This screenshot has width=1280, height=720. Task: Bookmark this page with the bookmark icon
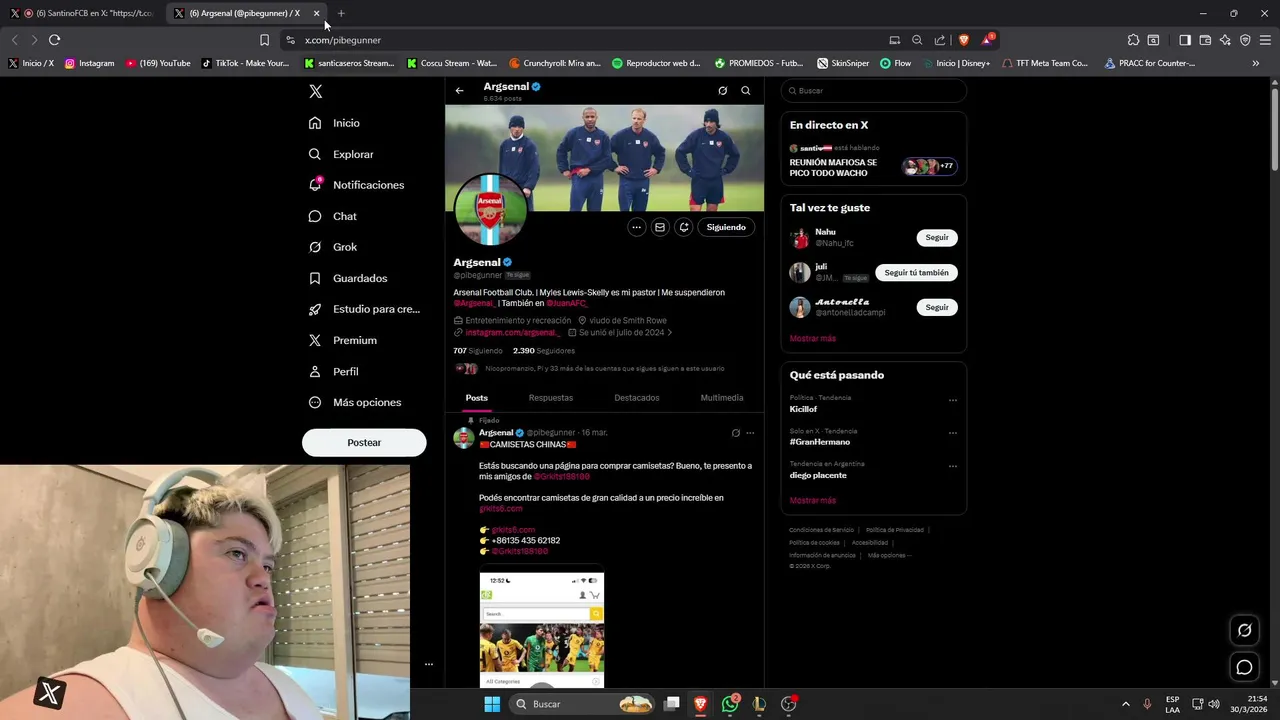point(264,40)
